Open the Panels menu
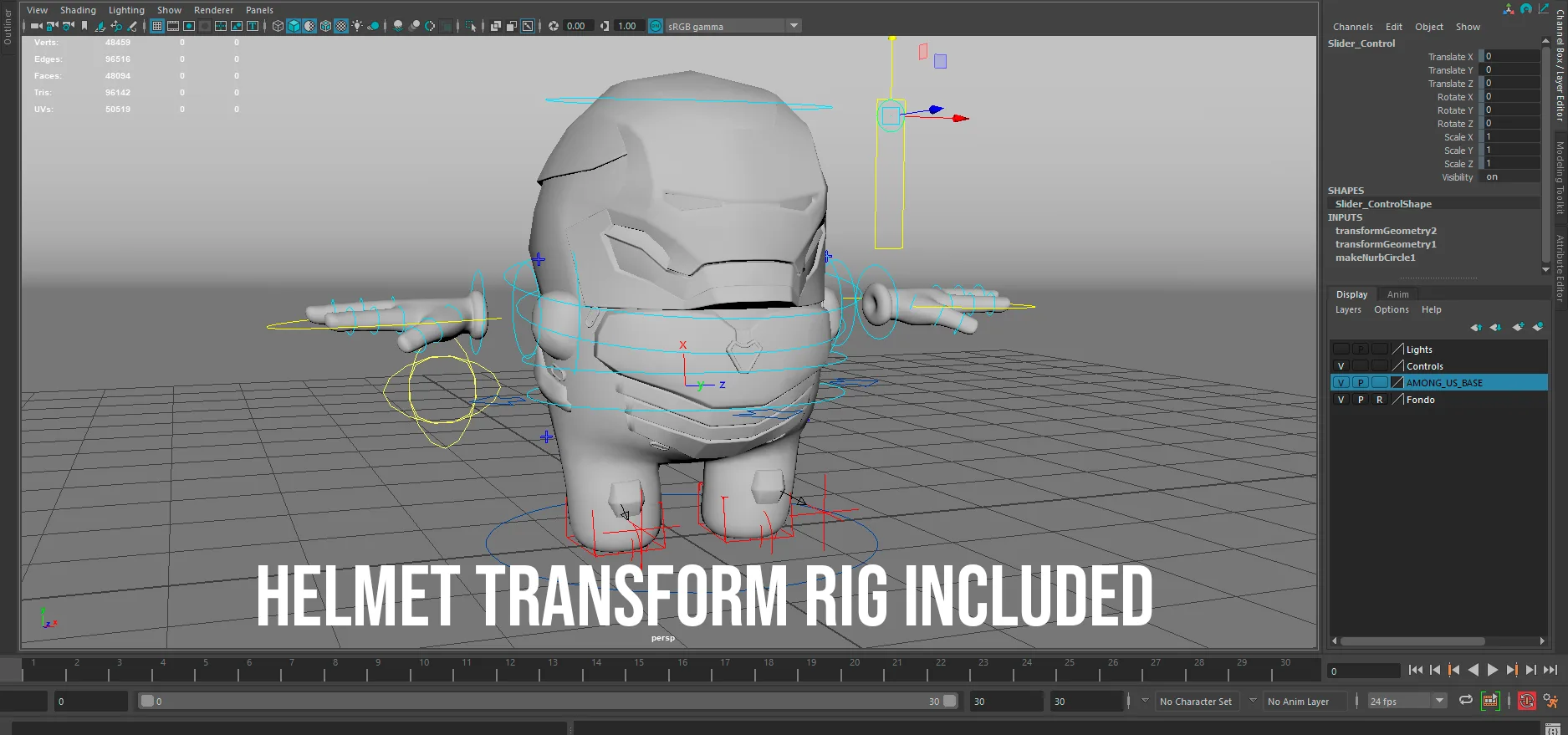Viewport: 1568px width, 735px height. 259,10
